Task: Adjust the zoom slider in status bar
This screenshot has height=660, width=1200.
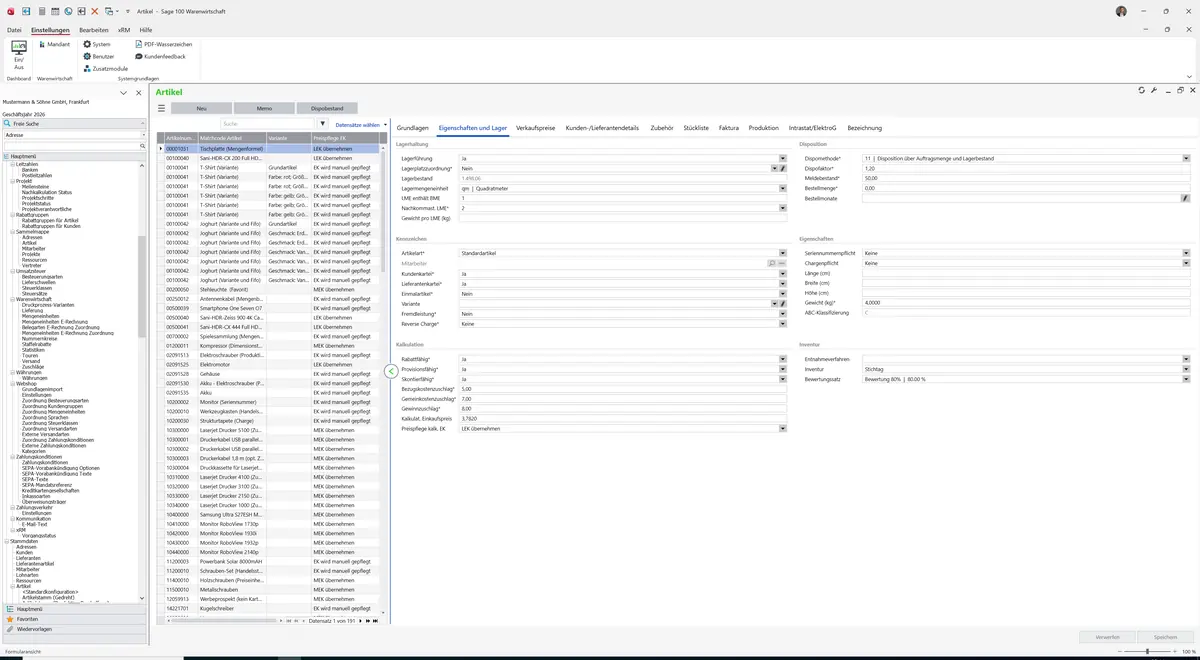Action: pos(1146,652)
